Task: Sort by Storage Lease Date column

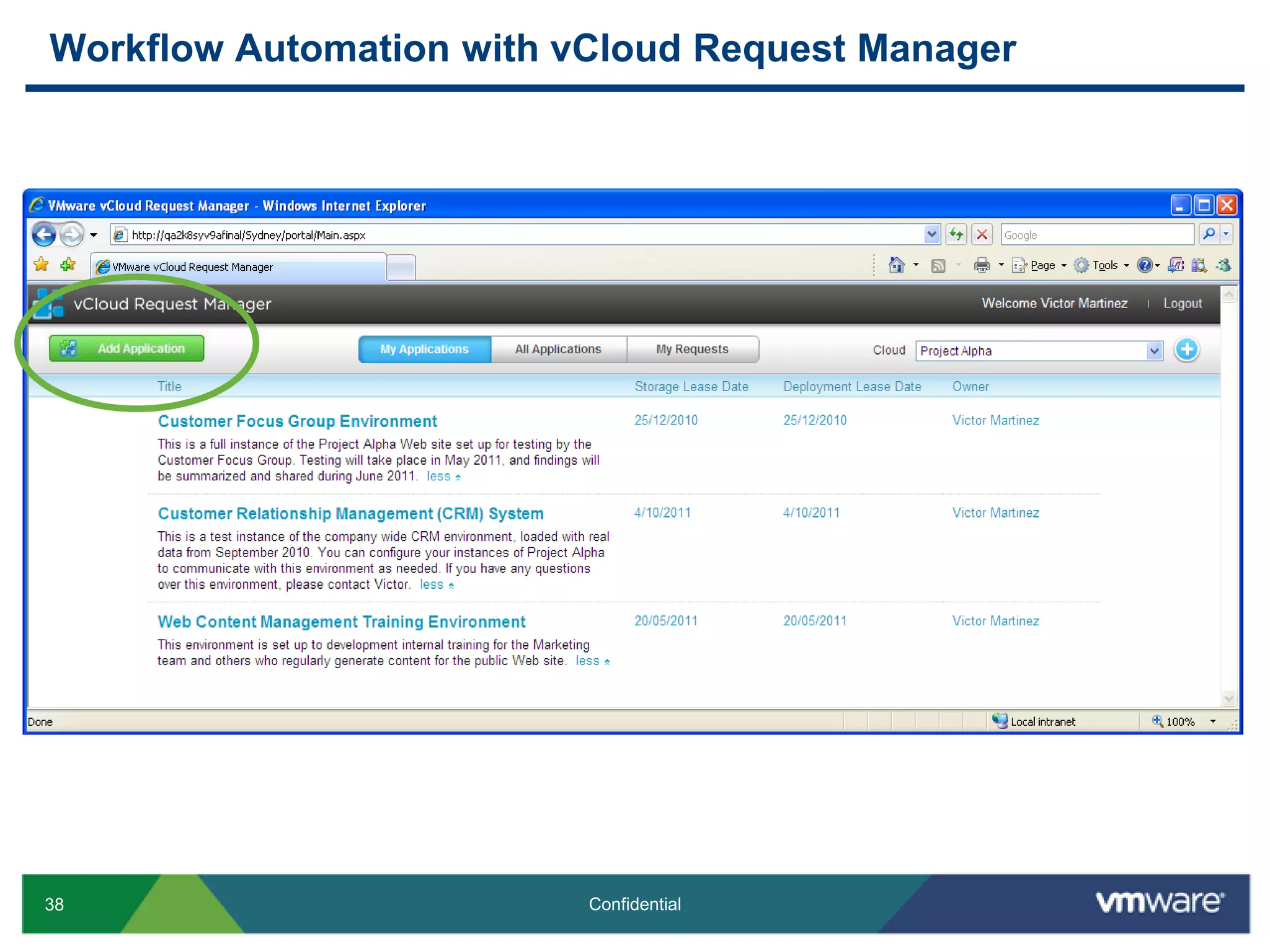Action: [691, 386]
